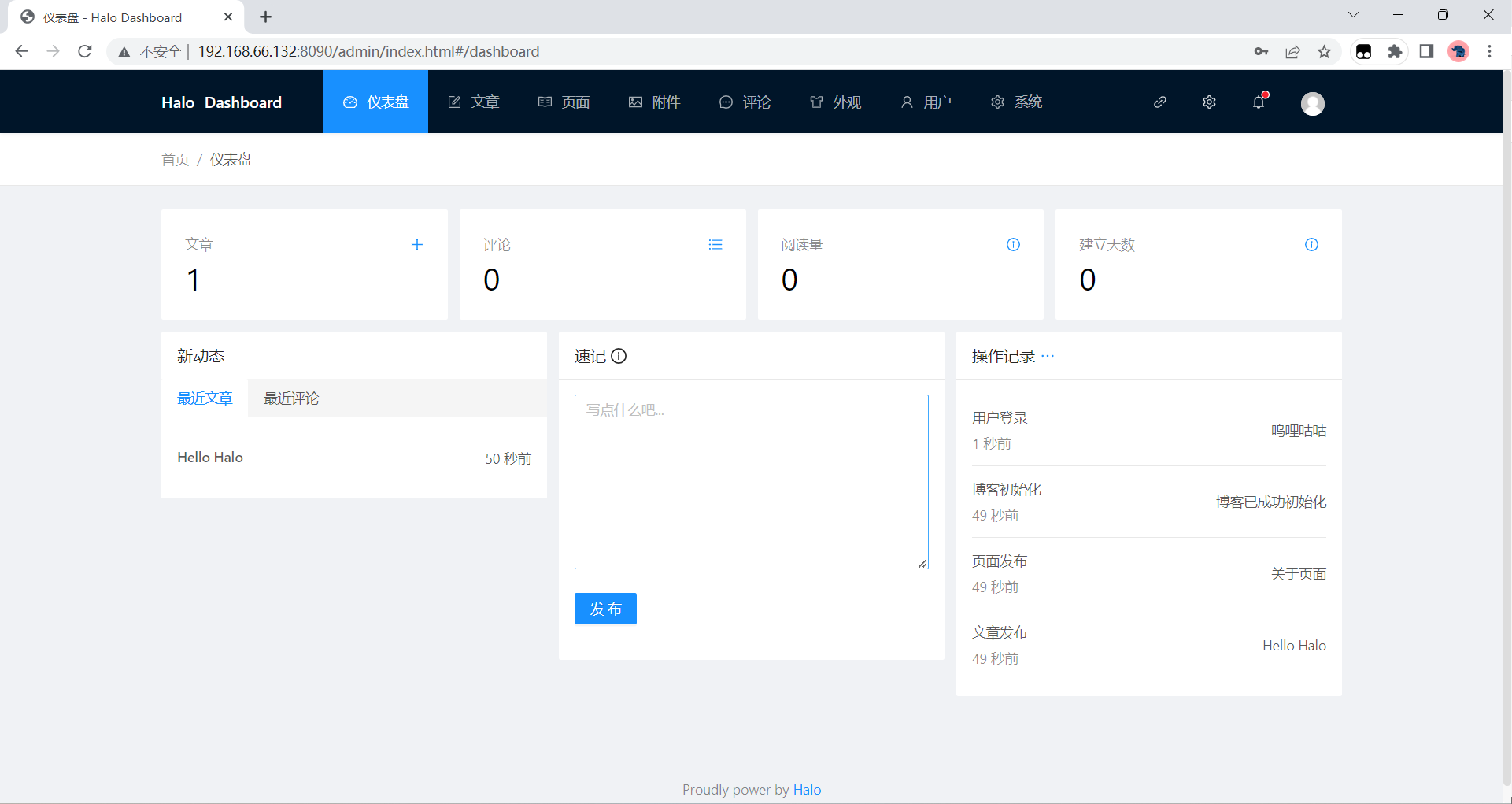Click the user avatar in header

click(x=1313, y=103)
